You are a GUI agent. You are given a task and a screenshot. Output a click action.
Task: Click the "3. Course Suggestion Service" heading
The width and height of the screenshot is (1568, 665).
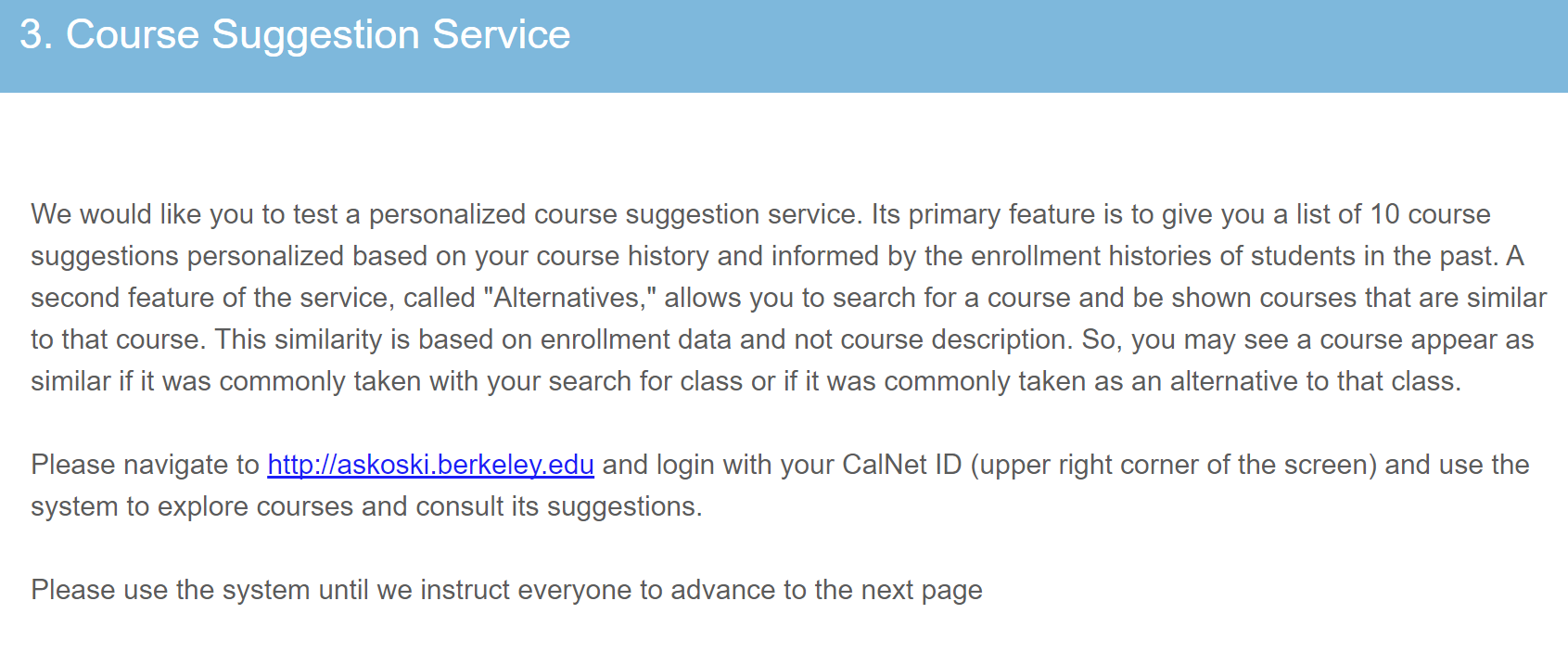295,35
